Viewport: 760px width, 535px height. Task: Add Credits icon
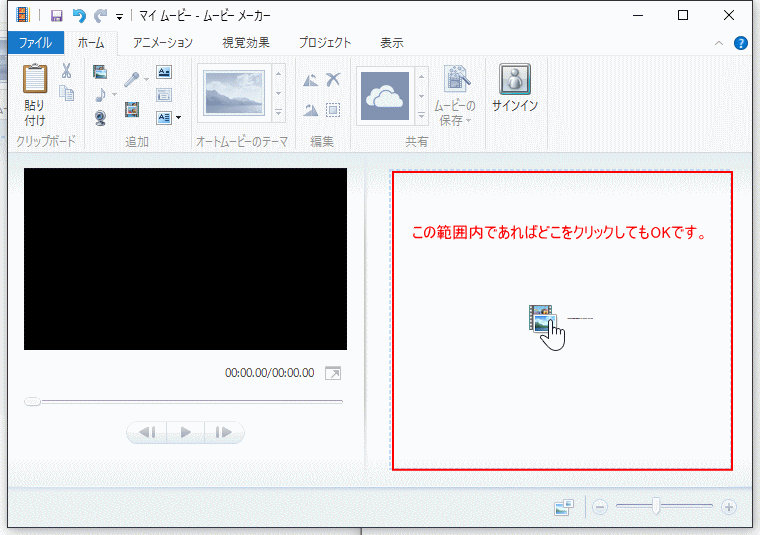[164, 117]
